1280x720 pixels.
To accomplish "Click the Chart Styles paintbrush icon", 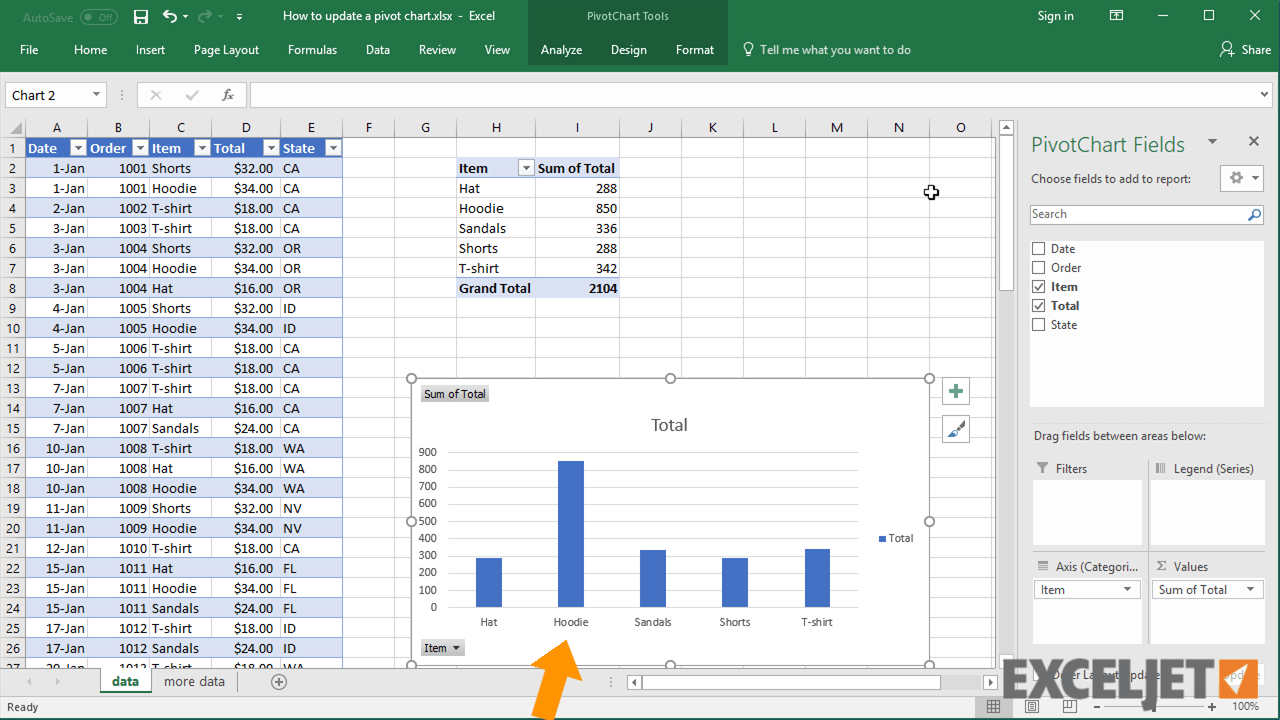I will (x=956, y=429).
